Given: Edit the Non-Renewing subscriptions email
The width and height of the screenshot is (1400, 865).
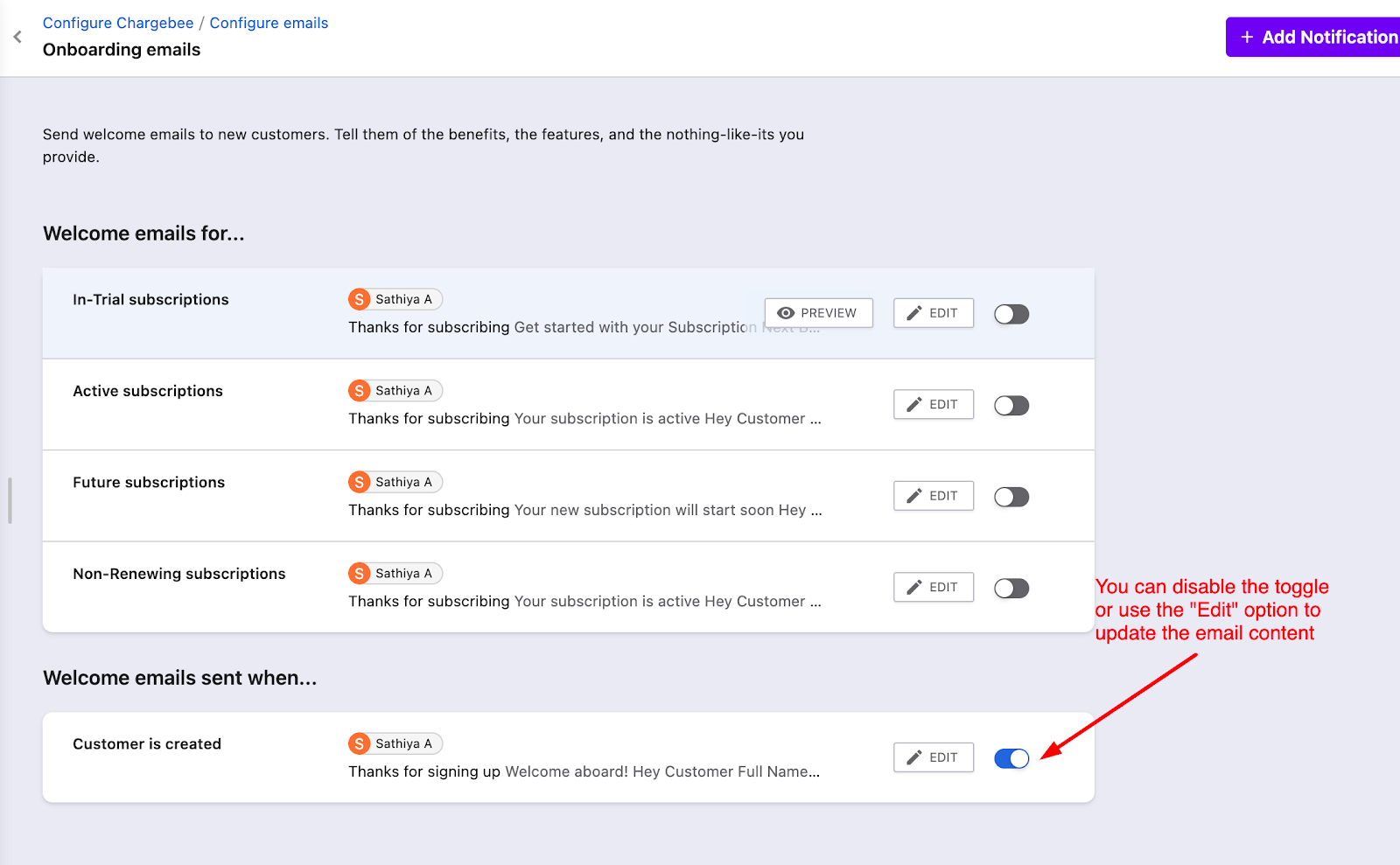Looking at the screenshot, I should [933, 587].
